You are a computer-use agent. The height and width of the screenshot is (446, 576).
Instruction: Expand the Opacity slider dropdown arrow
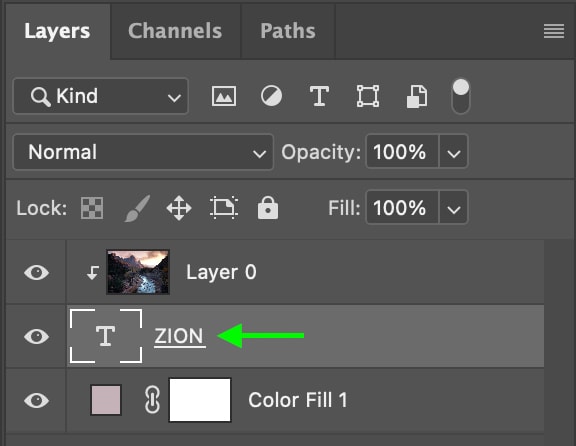tap(454, 152)
